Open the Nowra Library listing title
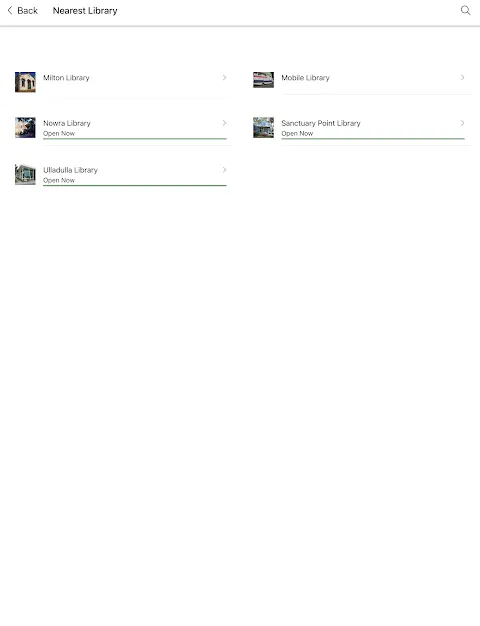The height and width of the screenshot is (626, 480). (x=67, y=123)
